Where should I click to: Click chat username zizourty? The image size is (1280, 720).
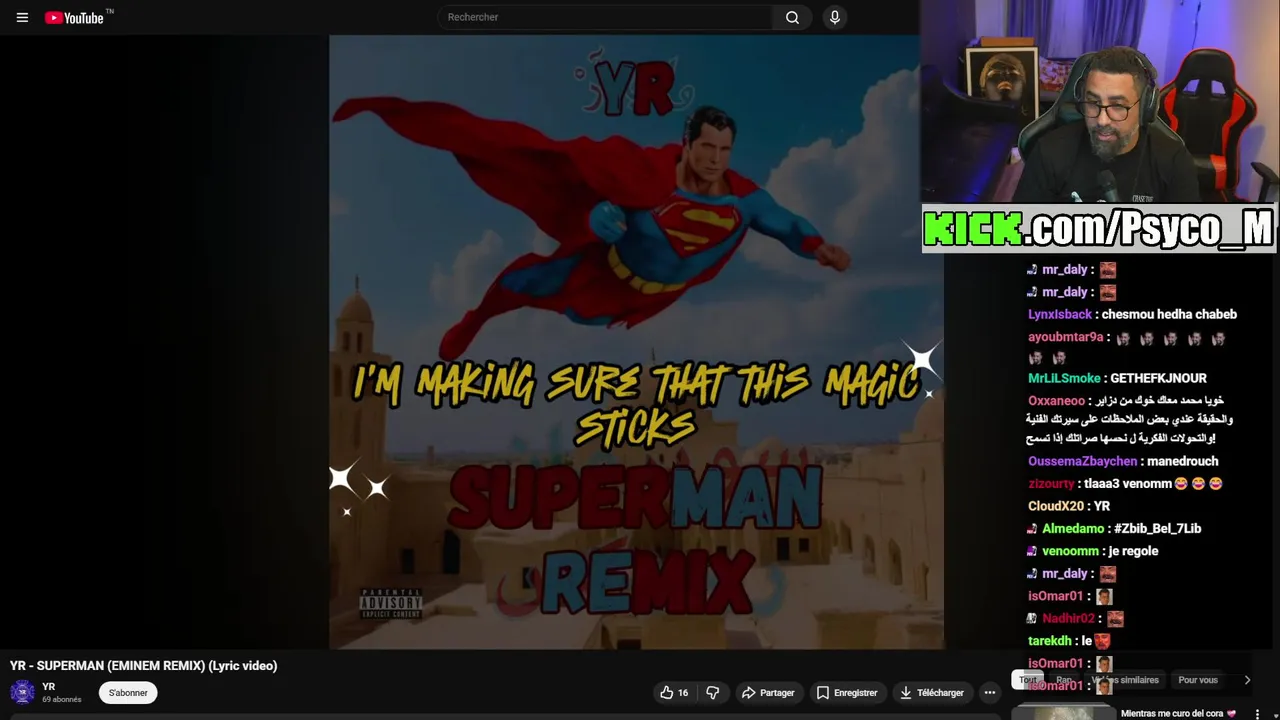click(x=1051, y=484)
